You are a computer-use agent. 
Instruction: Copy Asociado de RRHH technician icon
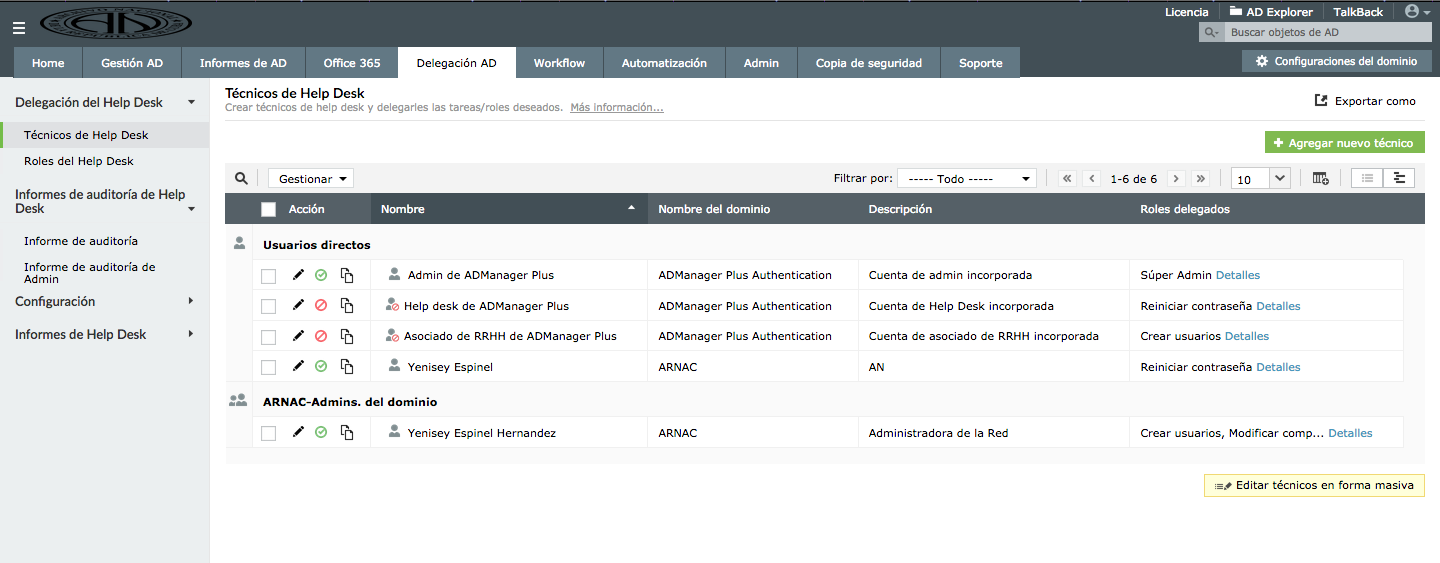click(347, 336)
